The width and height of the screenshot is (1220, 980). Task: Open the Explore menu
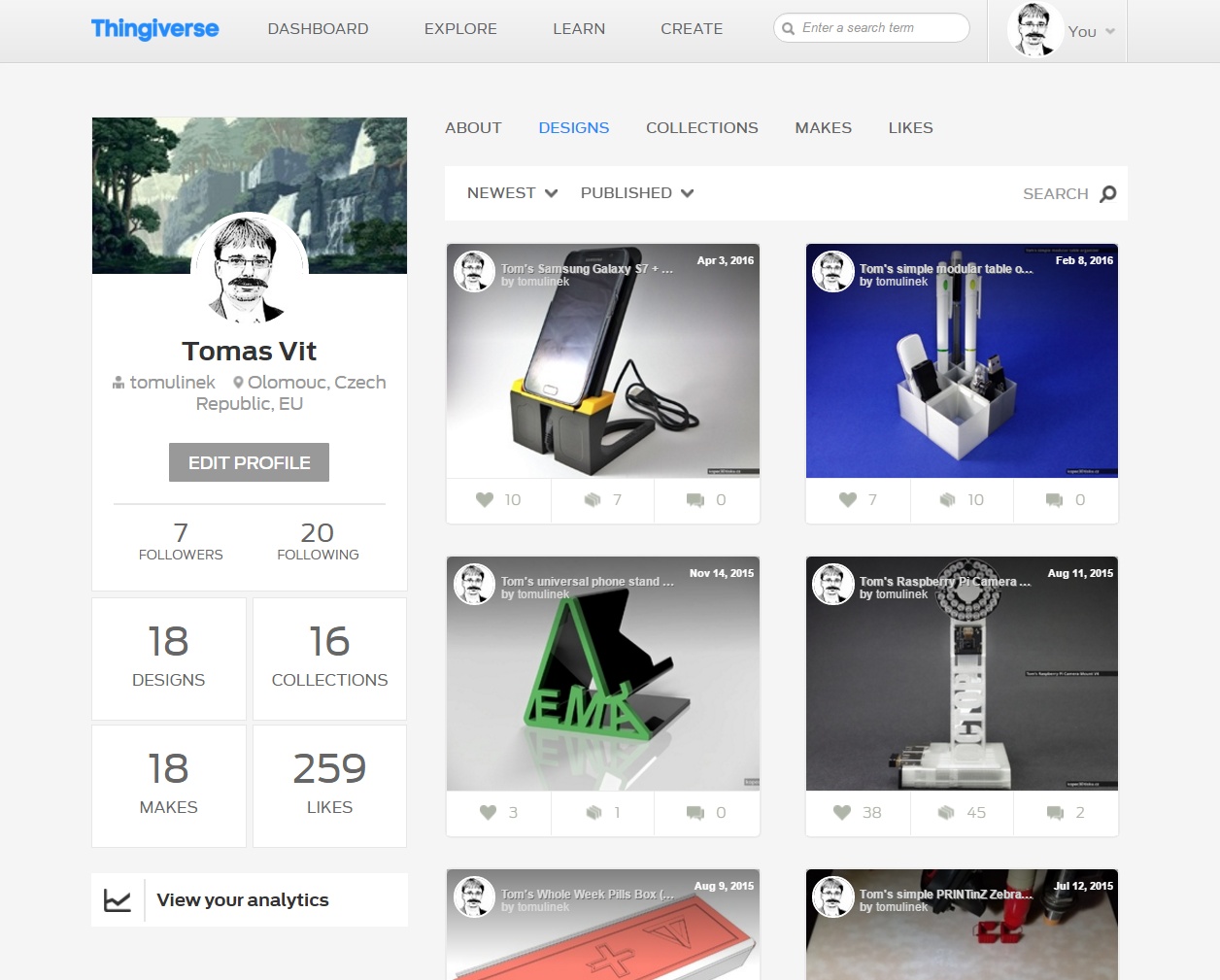click(x=460, y=29)
